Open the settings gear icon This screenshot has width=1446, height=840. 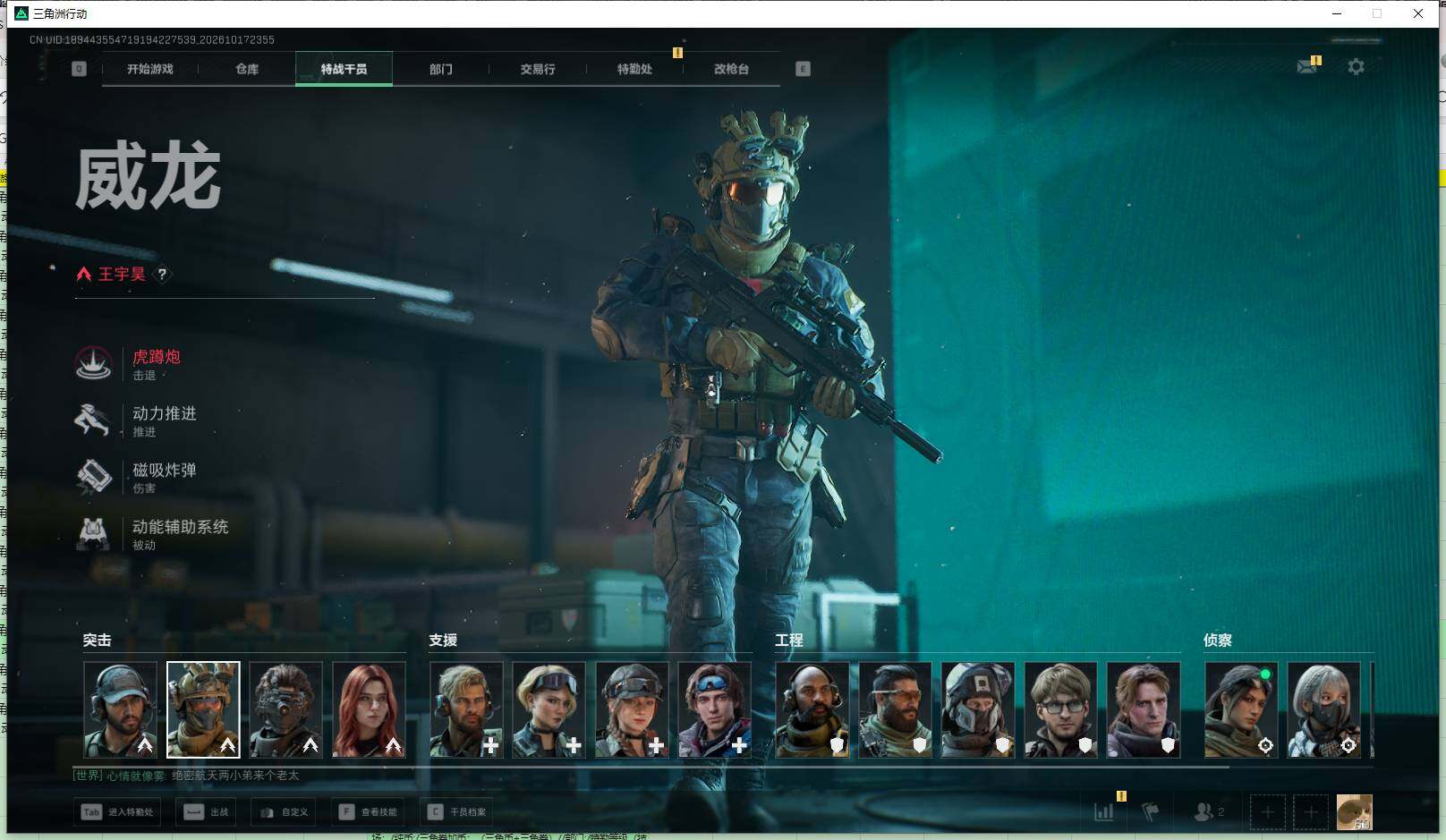click(x=1356, y=66)
